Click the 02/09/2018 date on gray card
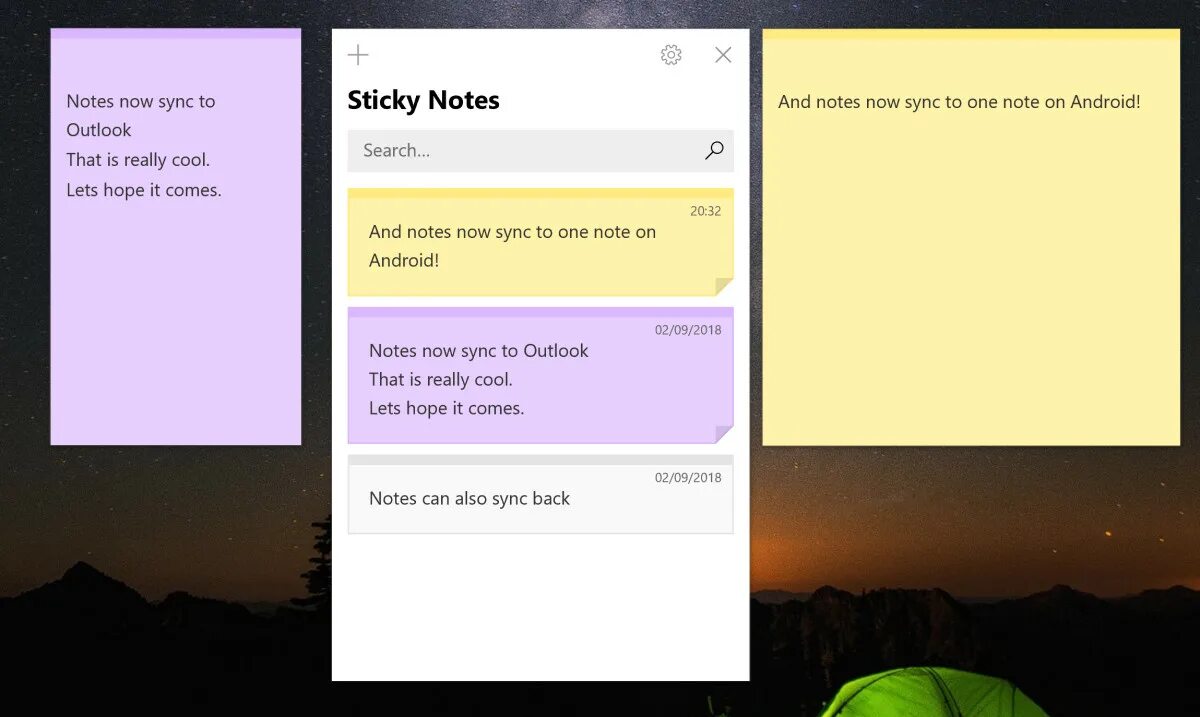The height and width of the screenshot is (717, 1200). pos(688,478)
